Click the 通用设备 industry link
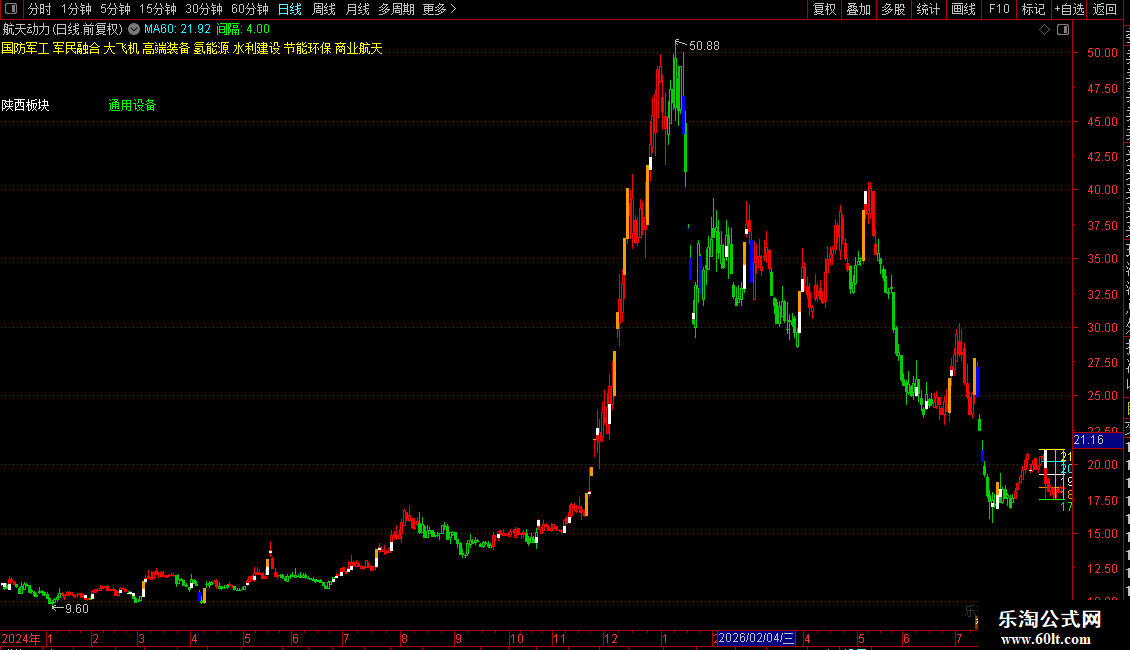Viewport: 1130px width, 650px height. pyautogui.click(x=132, y=105)
